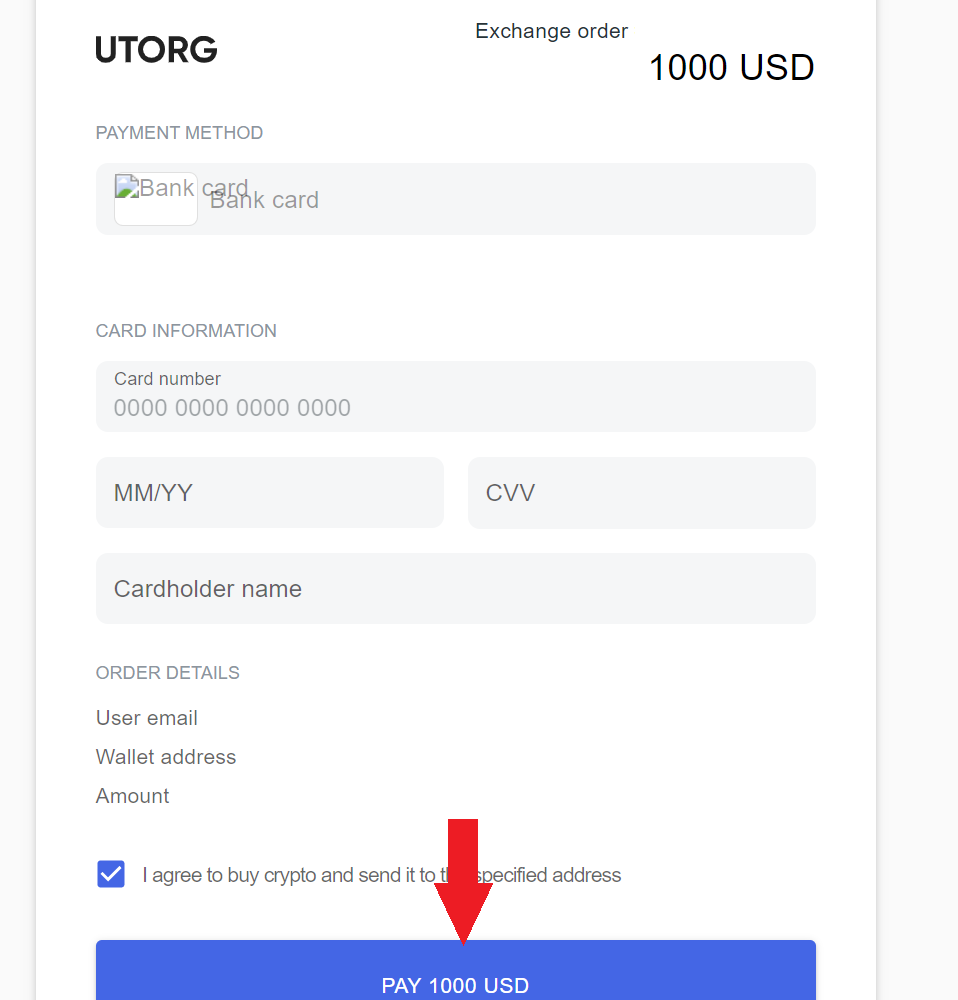Click the ORDER DETAILS section label

[167, 673]
